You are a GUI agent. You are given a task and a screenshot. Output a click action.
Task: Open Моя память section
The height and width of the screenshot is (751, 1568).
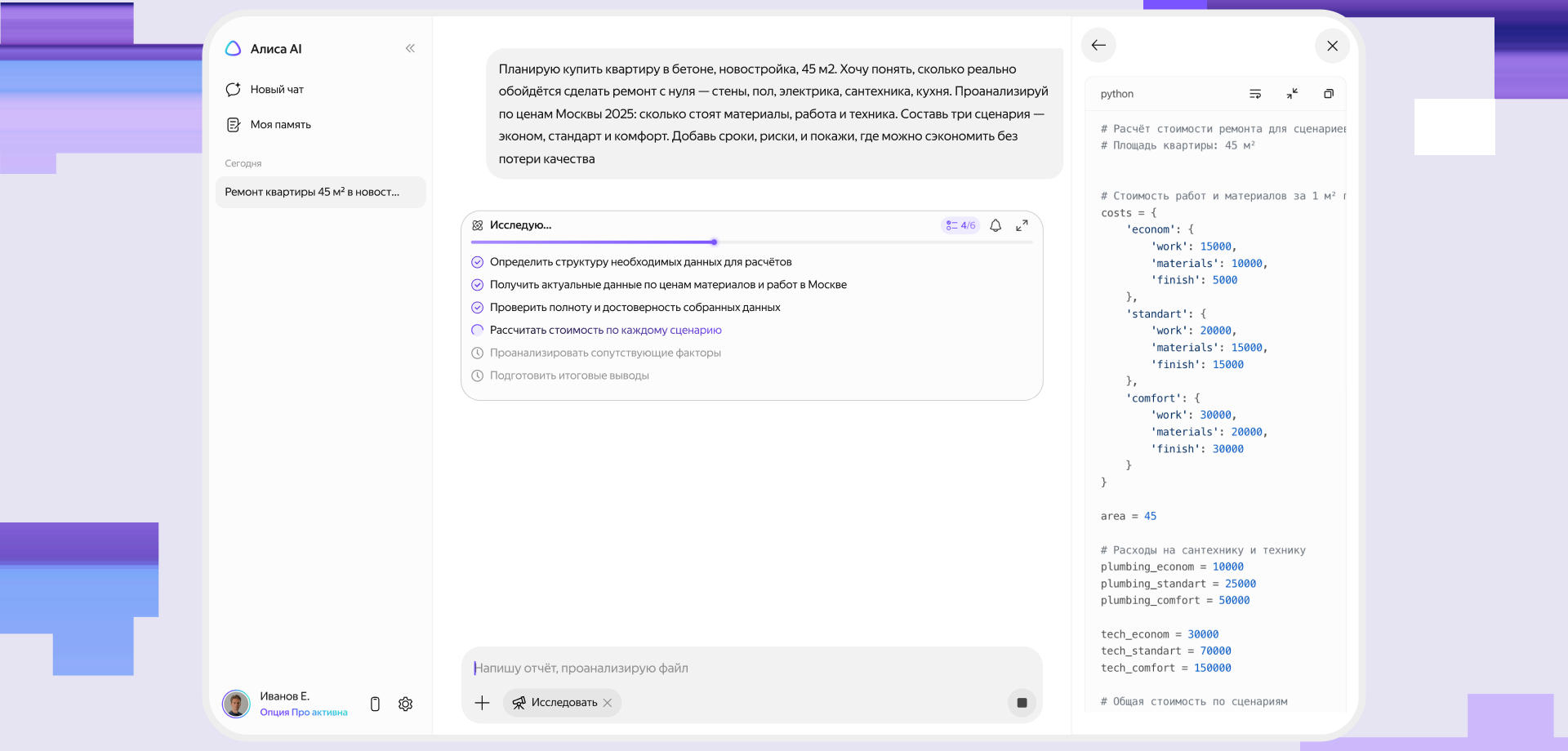[279, 125]
